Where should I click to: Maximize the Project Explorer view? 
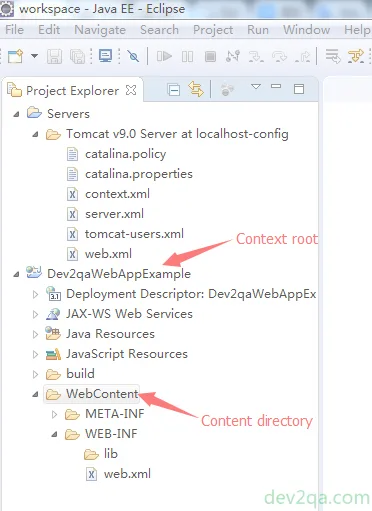(x=299, y=89)
